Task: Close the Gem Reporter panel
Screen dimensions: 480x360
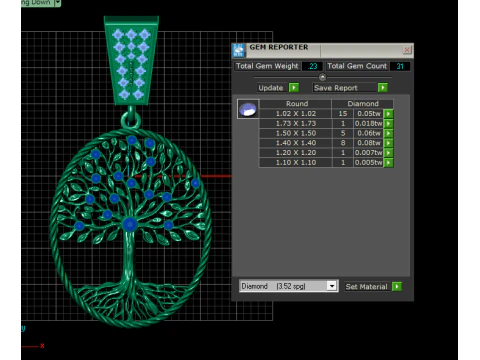Action: (x=407, y=50)
